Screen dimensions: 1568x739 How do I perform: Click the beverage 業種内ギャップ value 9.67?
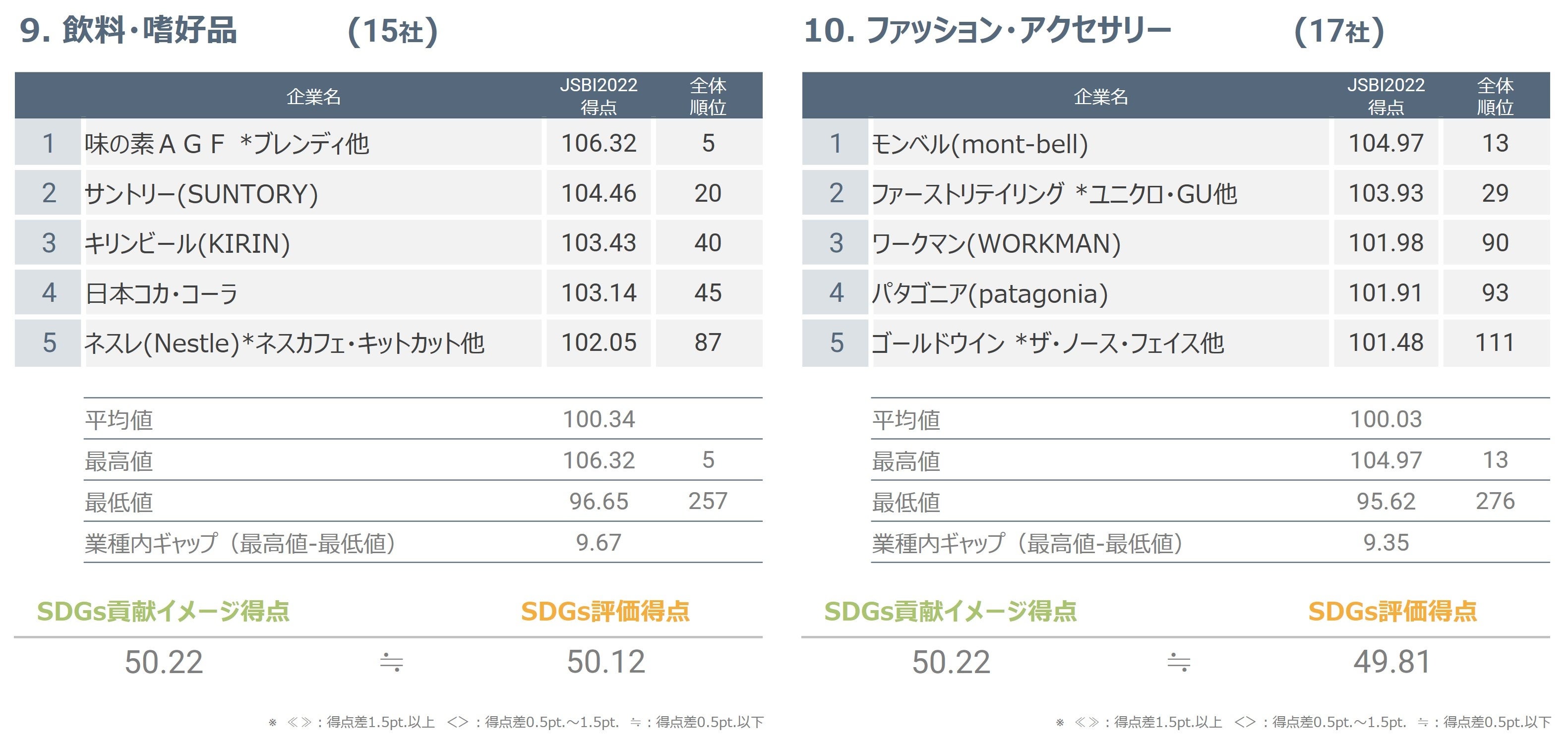tap(599, 543)
